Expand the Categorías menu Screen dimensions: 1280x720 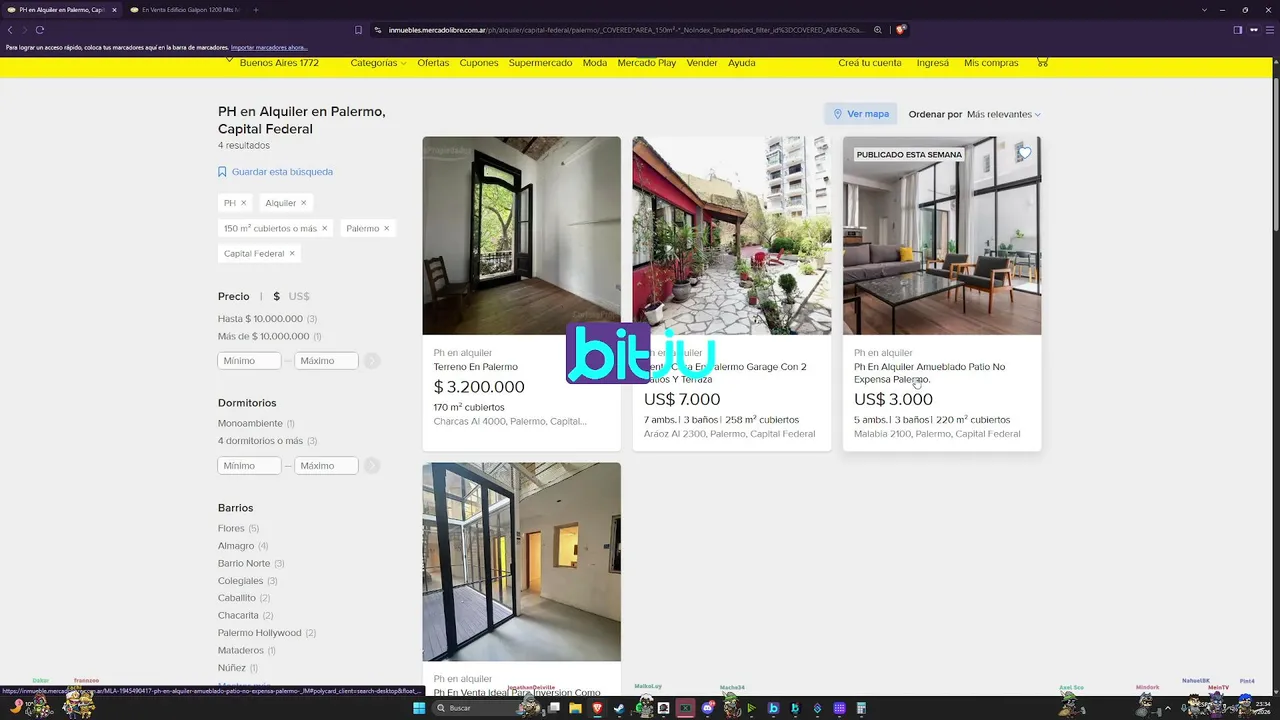[378, 63]
